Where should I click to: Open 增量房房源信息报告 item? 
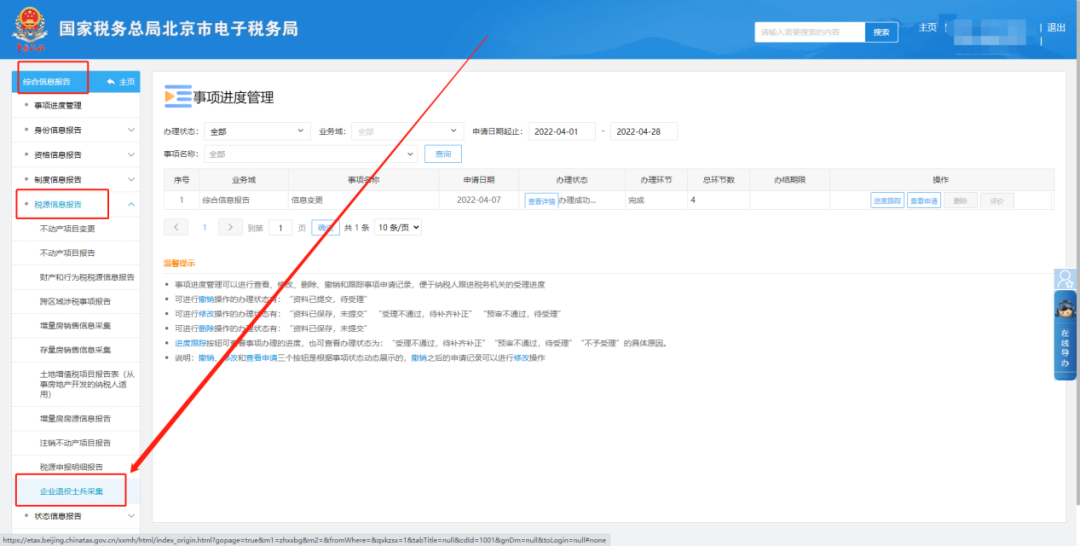point(75,419)
